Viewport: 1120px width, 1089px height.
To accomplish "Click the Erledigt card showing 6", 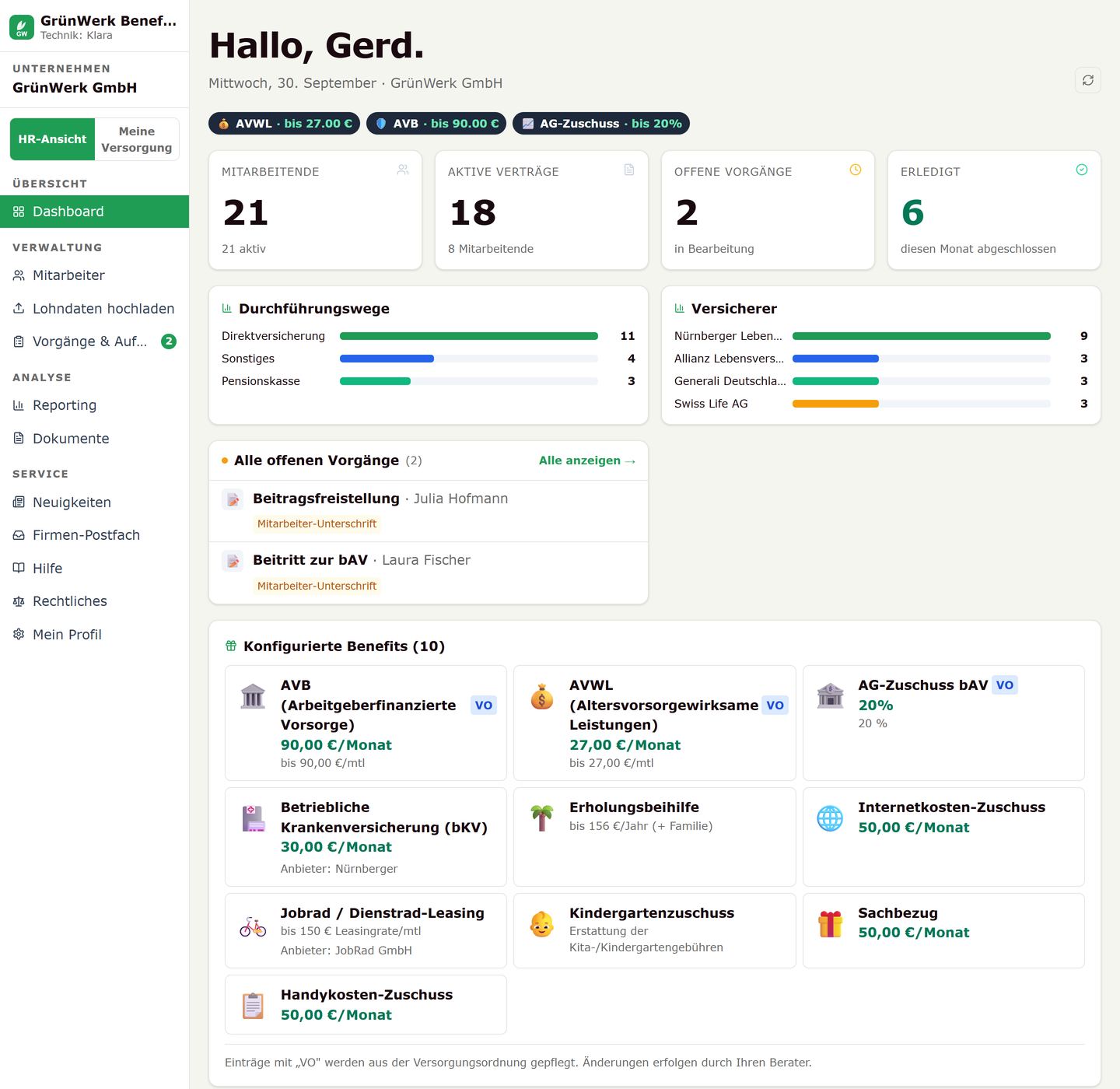I will [x=994, y=210].
